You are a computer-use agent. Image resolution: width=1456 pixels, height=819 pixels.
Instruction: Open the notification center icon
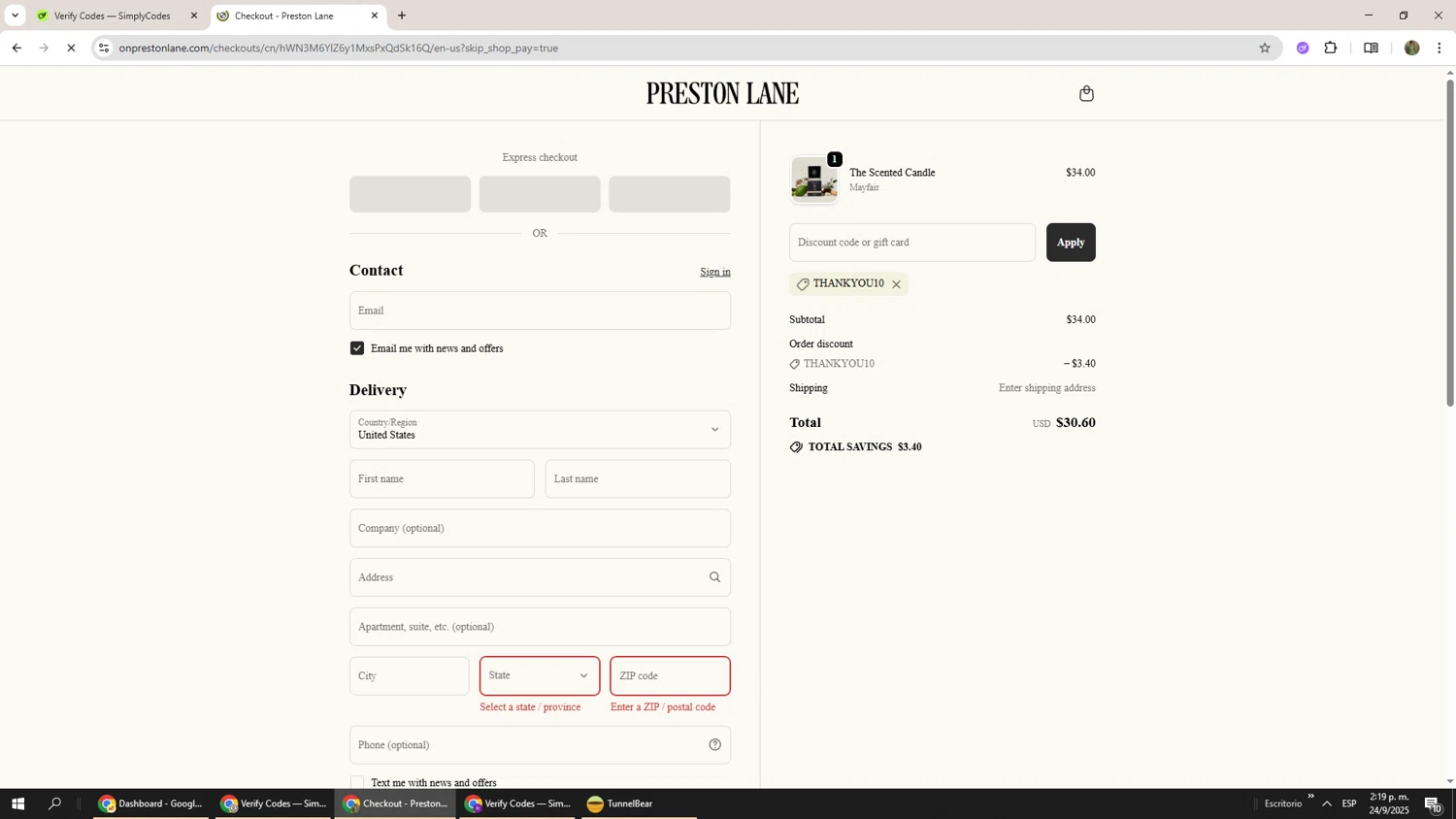coord(1433,803)
